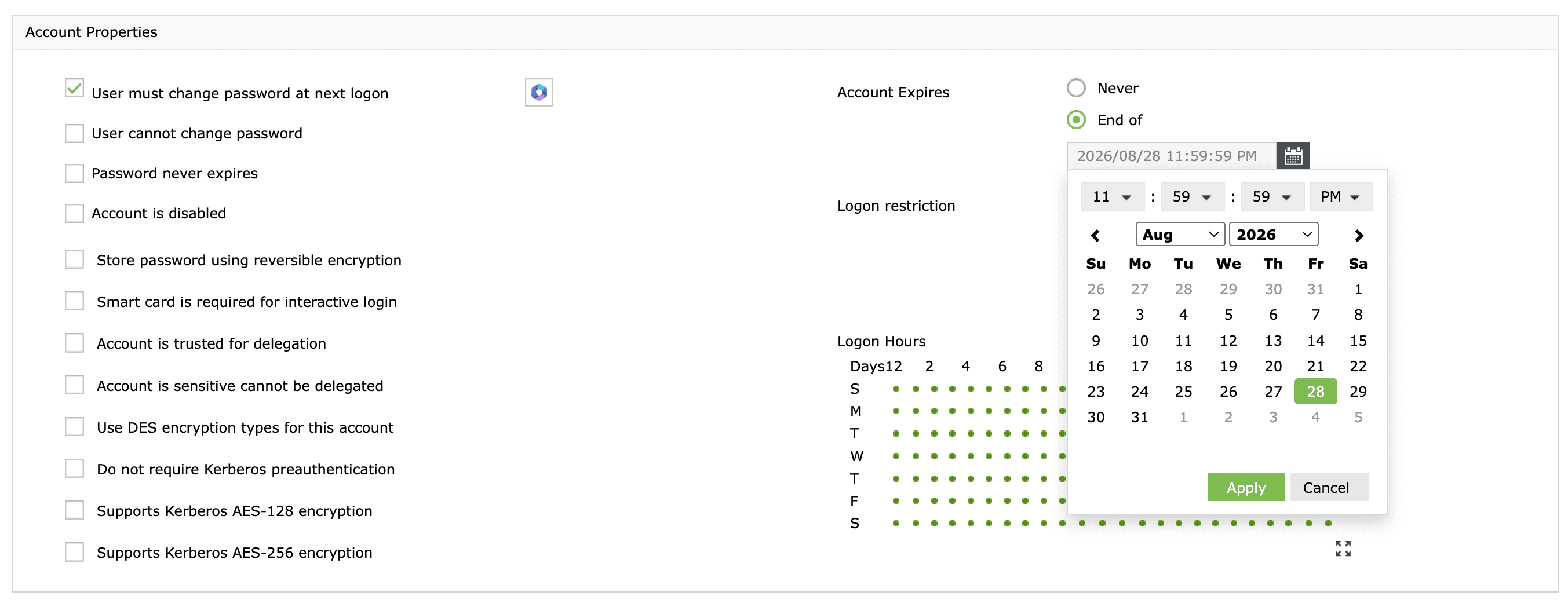Pick grayed September 5 in calendar
Image resolution: width=1568 pixels, height=607 pixels.
[x=1358, y=417]
